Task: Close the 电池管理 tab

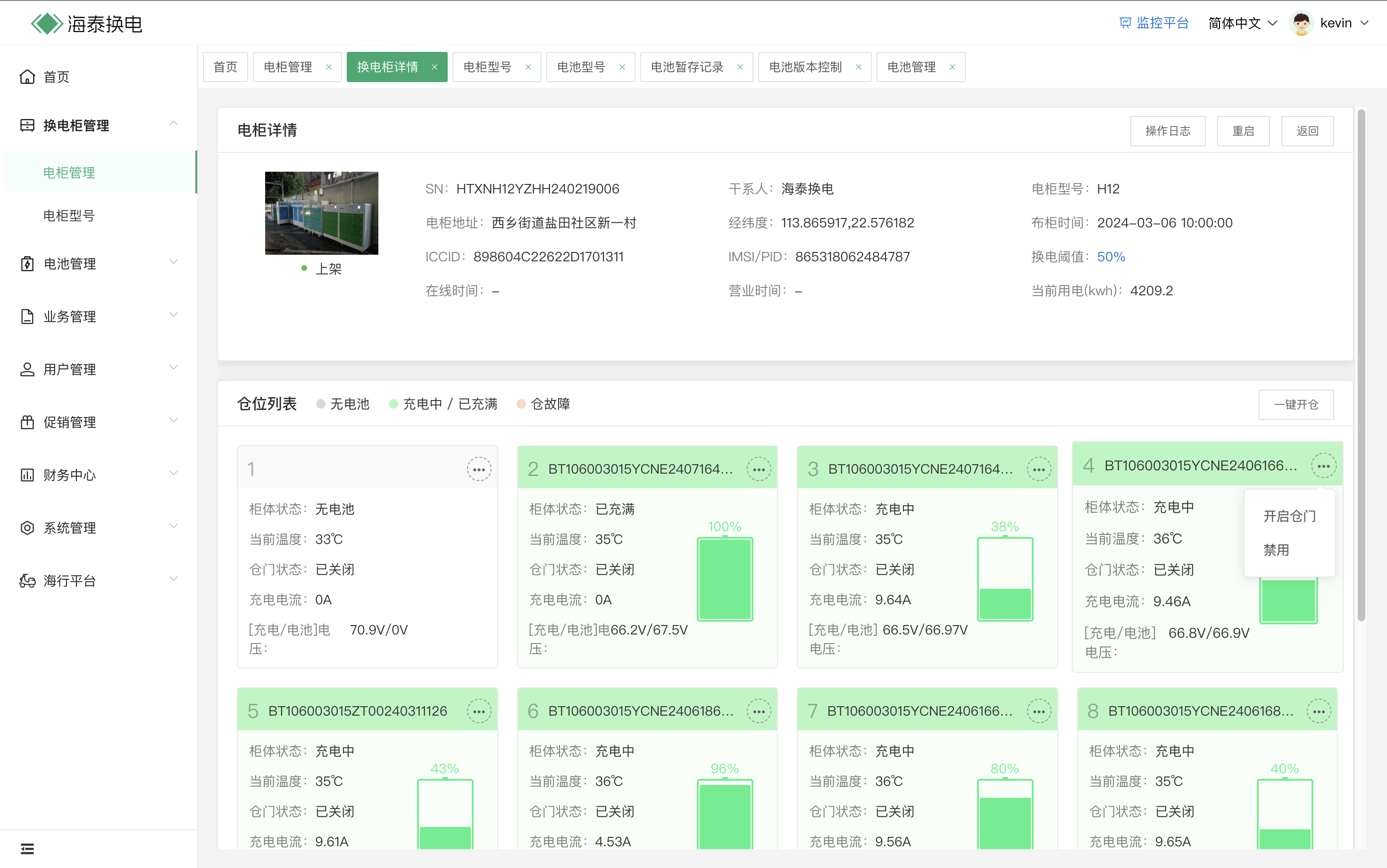Action: pyautogui.click(x=953, y=67)
